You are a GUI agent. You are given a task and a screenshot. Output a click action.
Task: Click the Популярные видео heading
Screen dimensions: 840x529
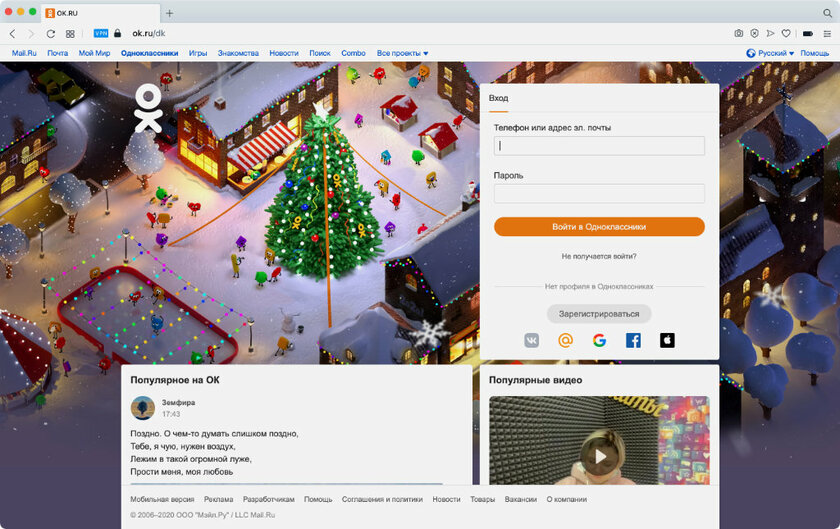click(x=535, y=380)
